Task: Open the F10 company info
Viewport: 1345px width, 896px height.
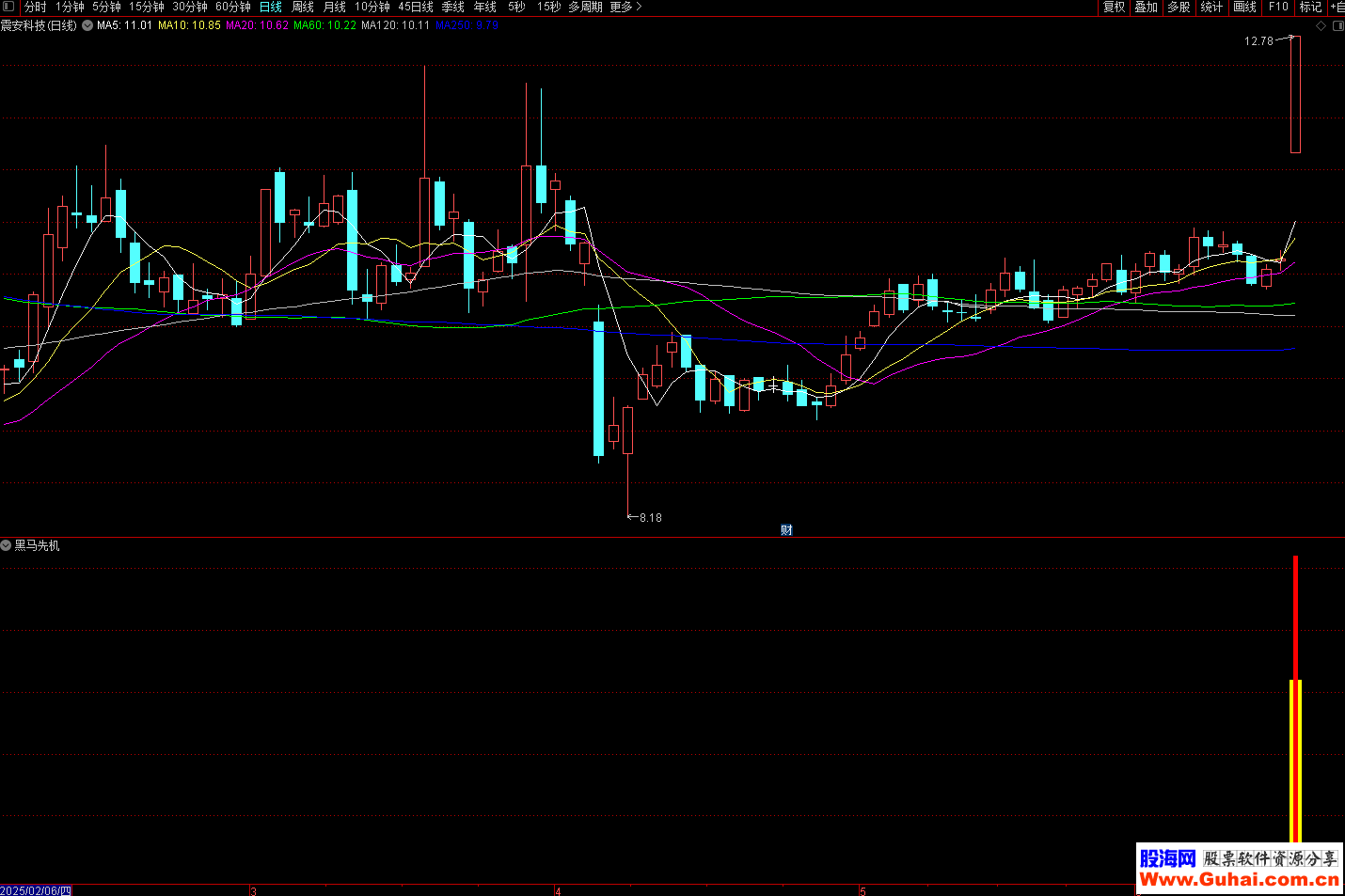Action: click(x=1278, y=7)
